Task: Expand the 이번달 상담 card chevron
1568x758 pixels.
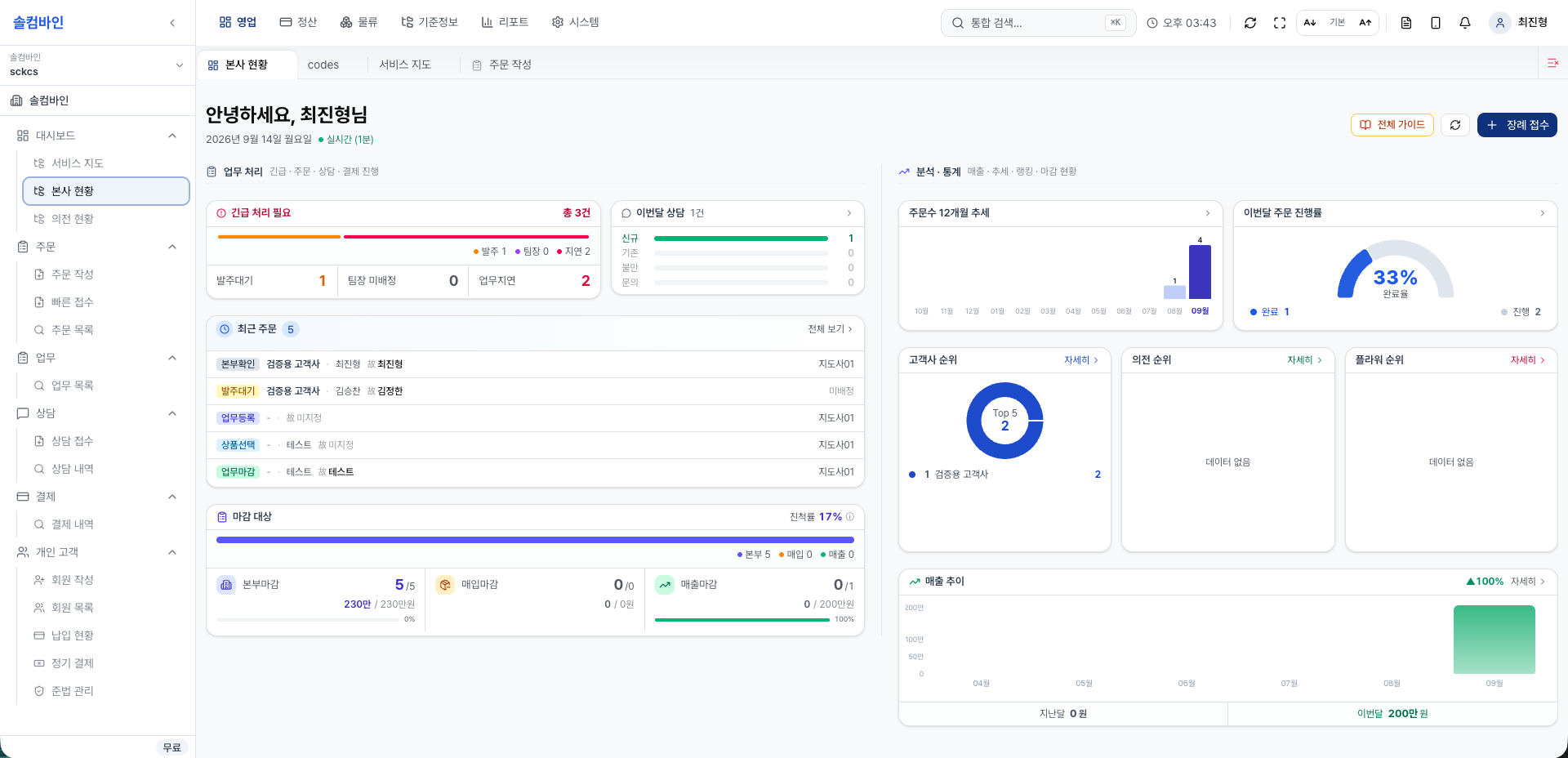Action: click(x=849, y=213)
